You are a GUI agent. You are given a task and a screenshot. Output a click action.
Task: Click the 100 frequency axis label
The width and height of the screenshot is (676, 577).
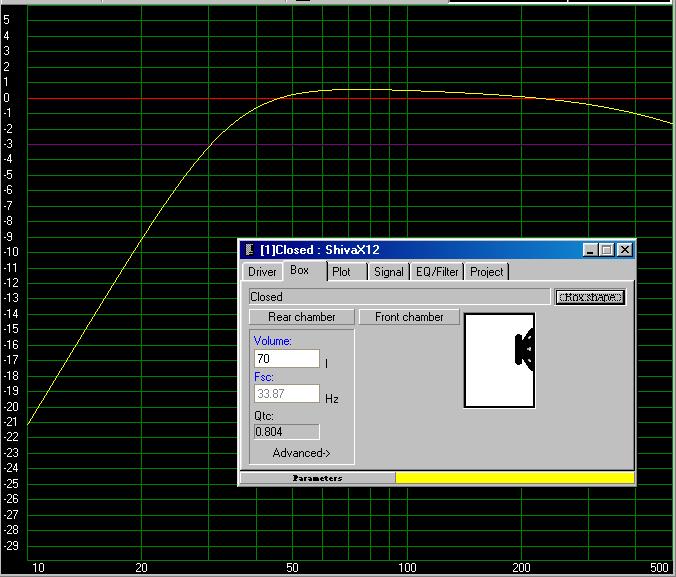(x=407, y=568)
